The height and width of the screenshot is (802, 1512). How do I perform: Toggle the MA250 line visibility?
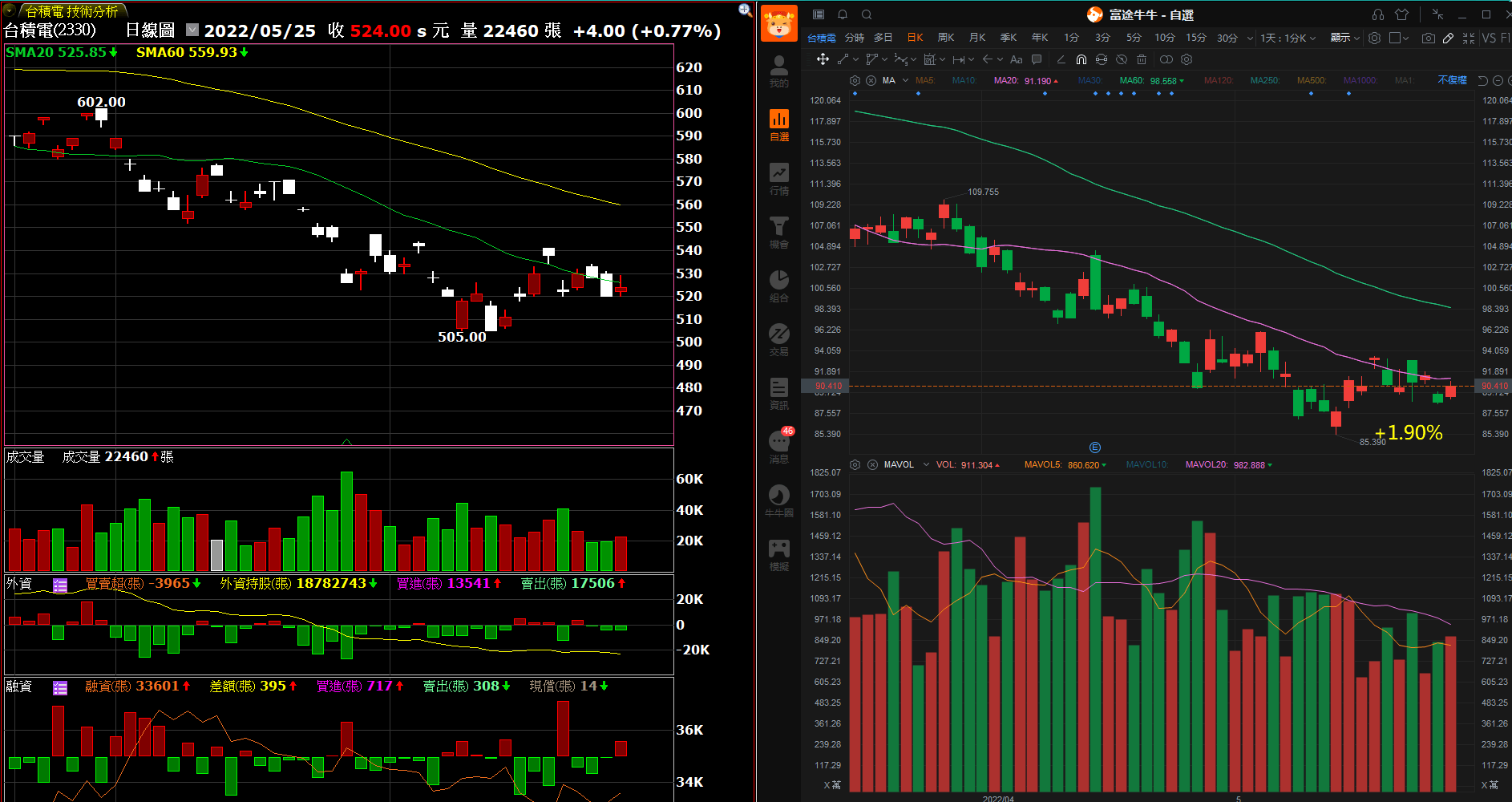point(1265,80)
